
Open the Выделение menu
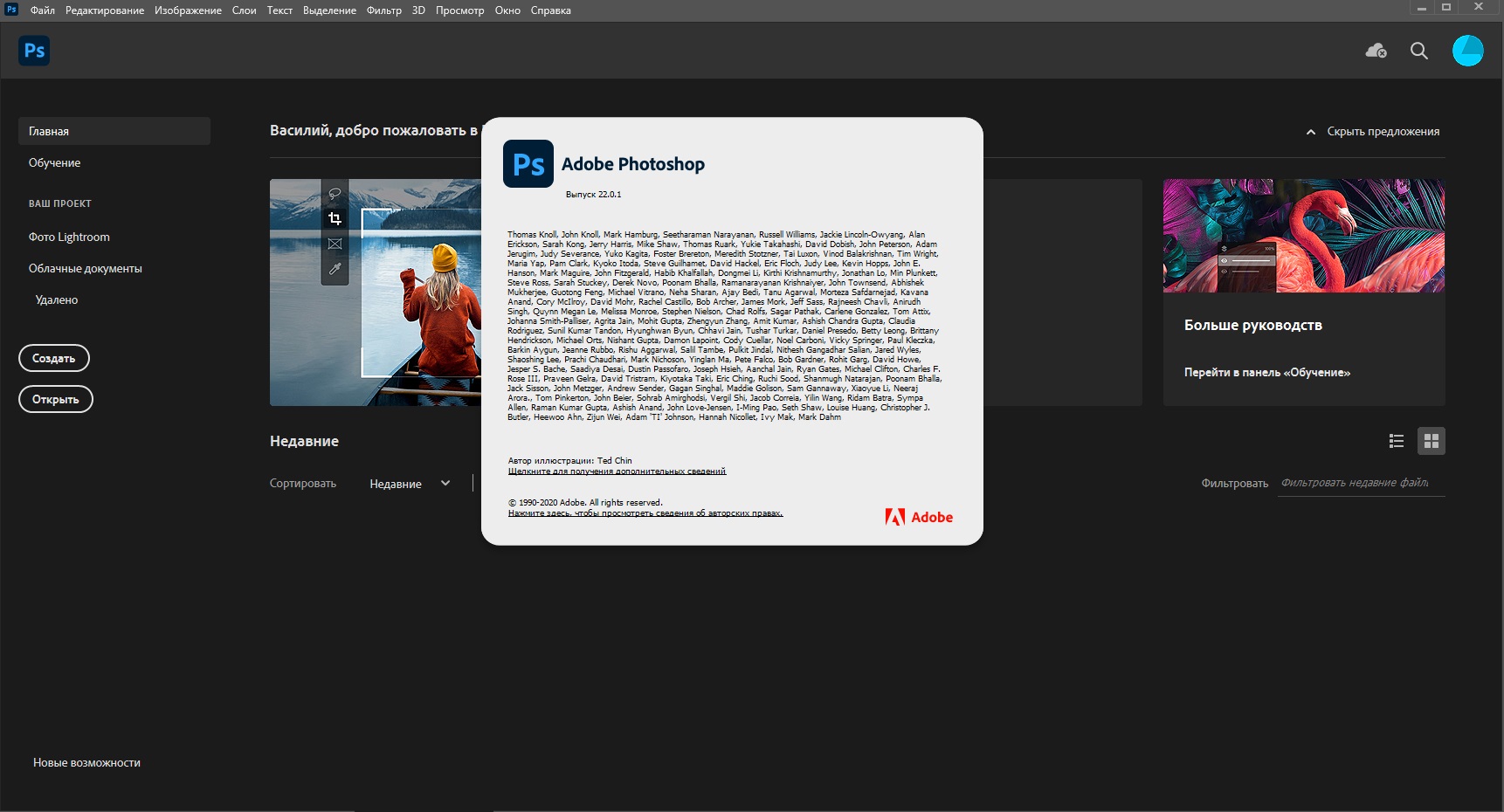click(x=329, y=10)
